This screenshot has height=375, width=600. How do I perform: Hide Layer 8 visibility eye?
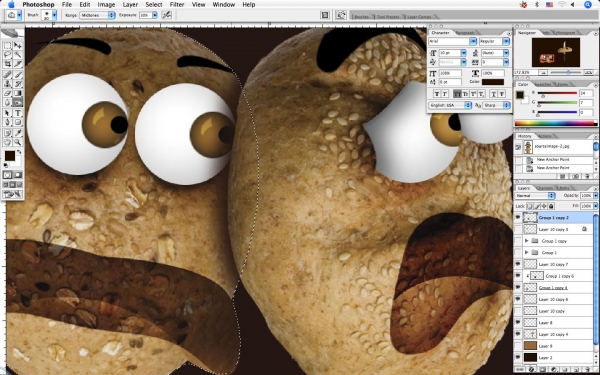coord(518,323)
